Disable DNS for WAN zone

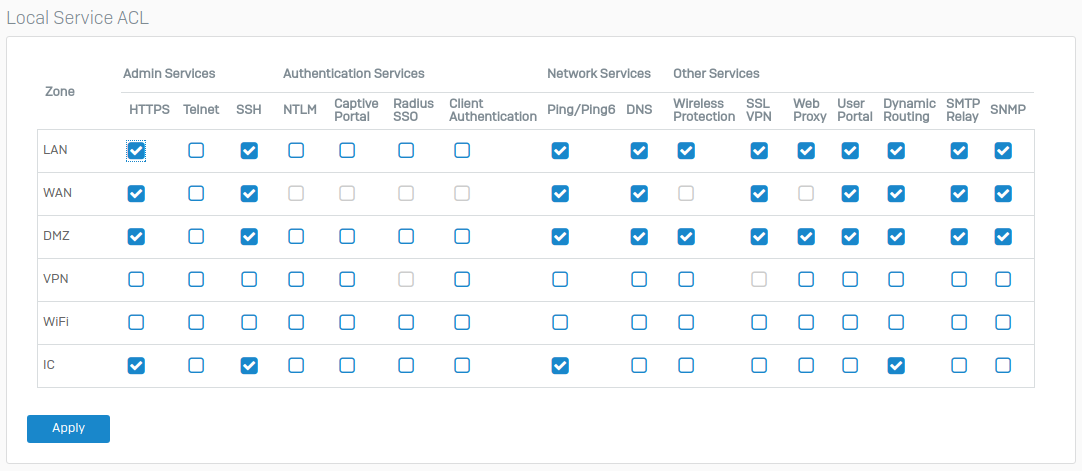(639, 194)
